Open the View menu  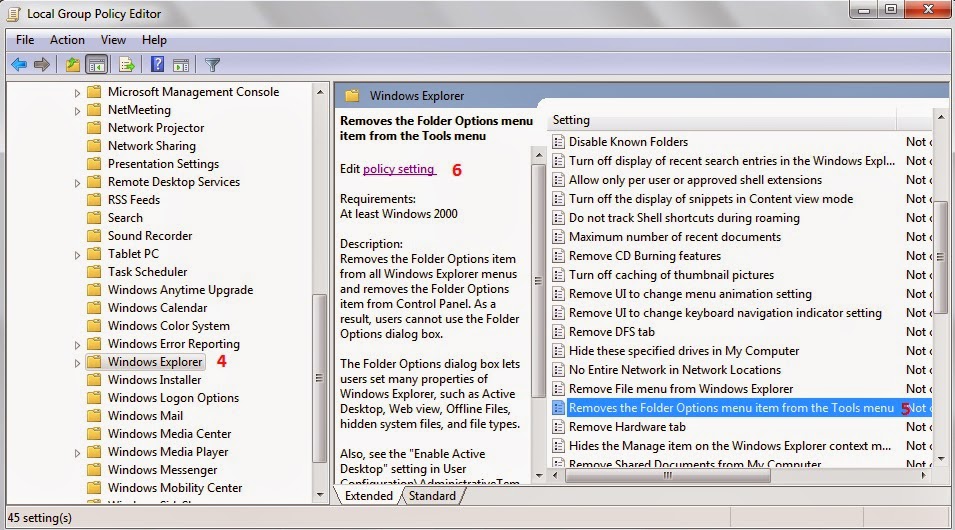tap(113, 40)
